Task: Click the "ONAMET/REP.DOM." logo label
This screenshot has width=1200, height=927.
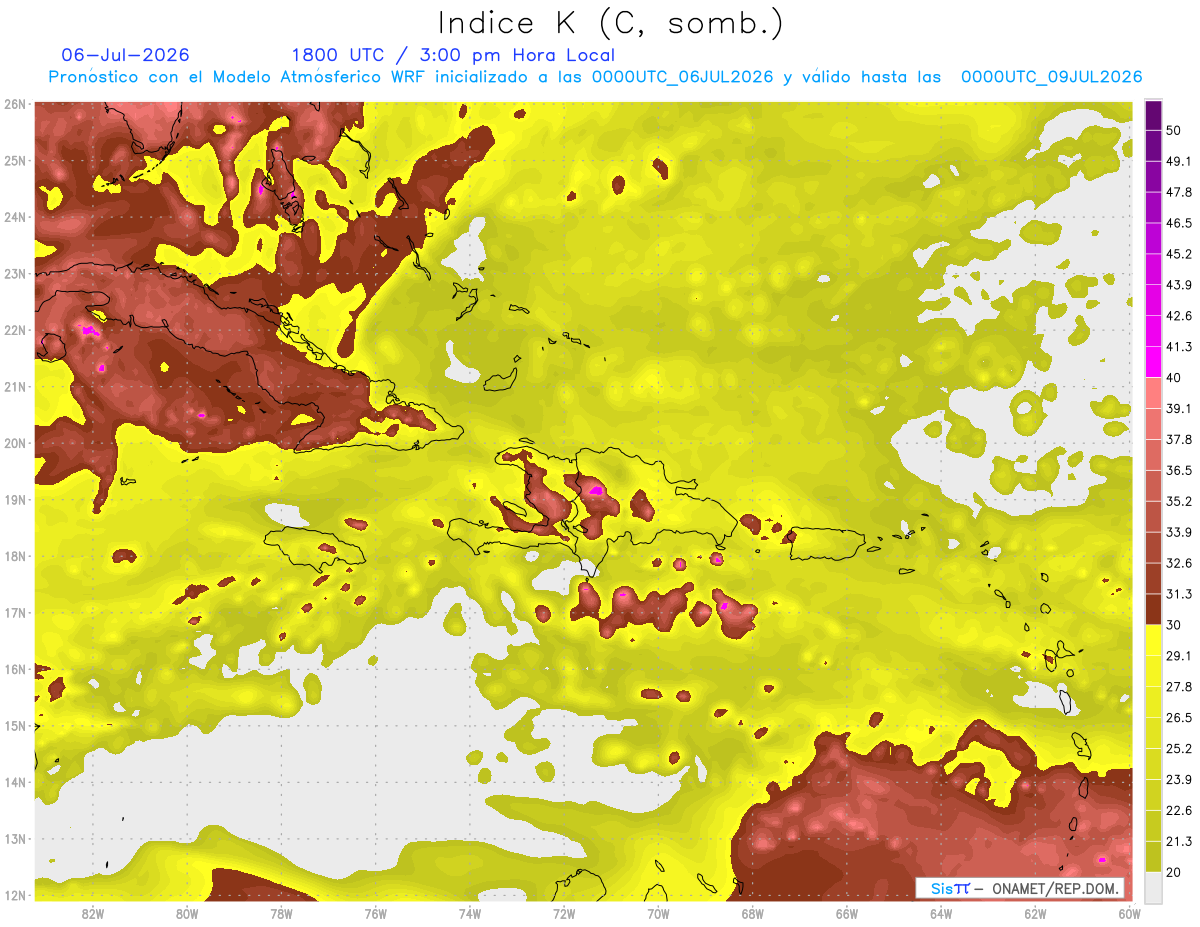Action: click(x=1057, y=889)
